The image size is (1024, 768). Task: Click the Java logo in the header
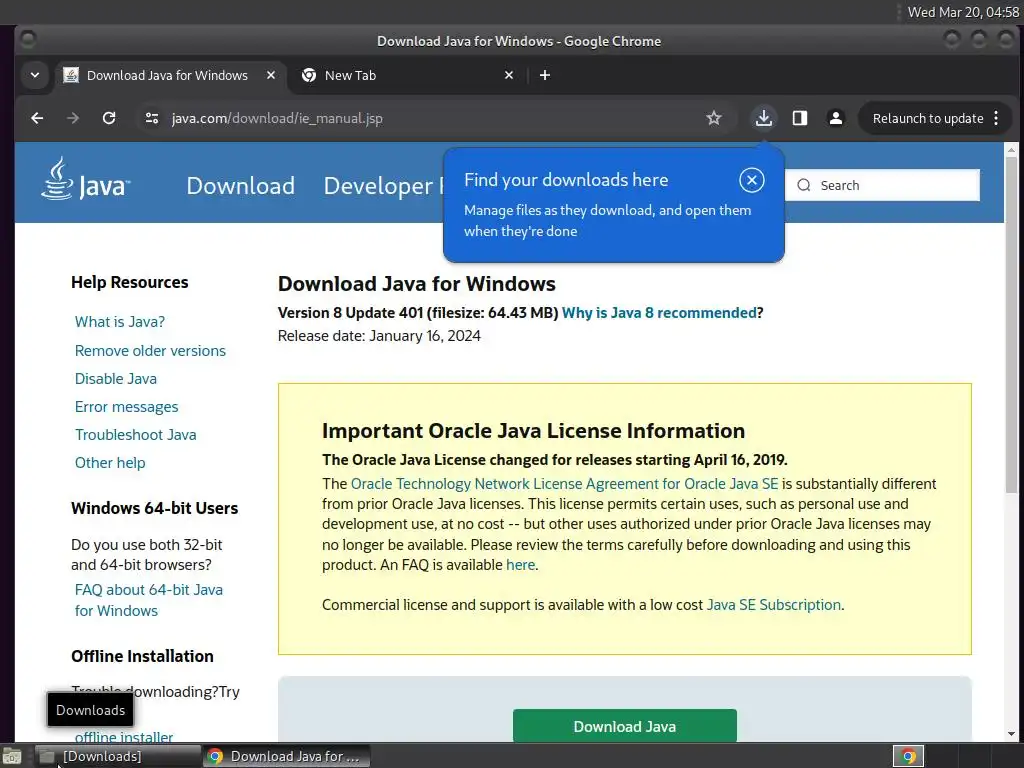tap(86, 180)
